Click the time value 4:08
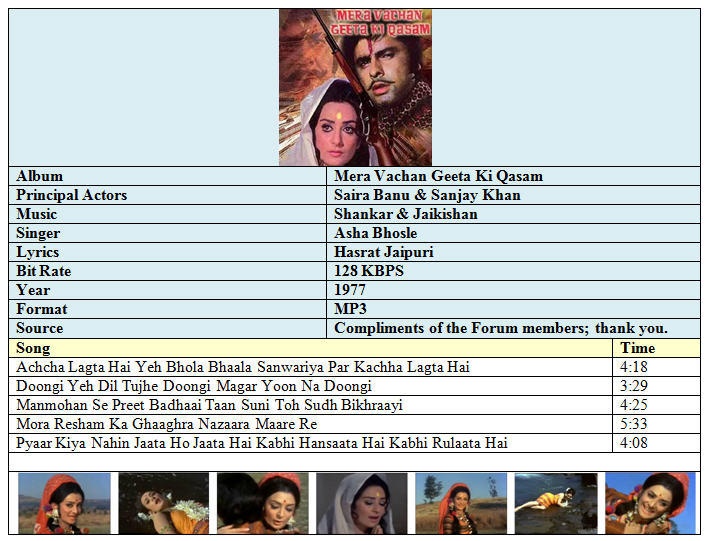707x541 pixels. (x=634, y=443)
